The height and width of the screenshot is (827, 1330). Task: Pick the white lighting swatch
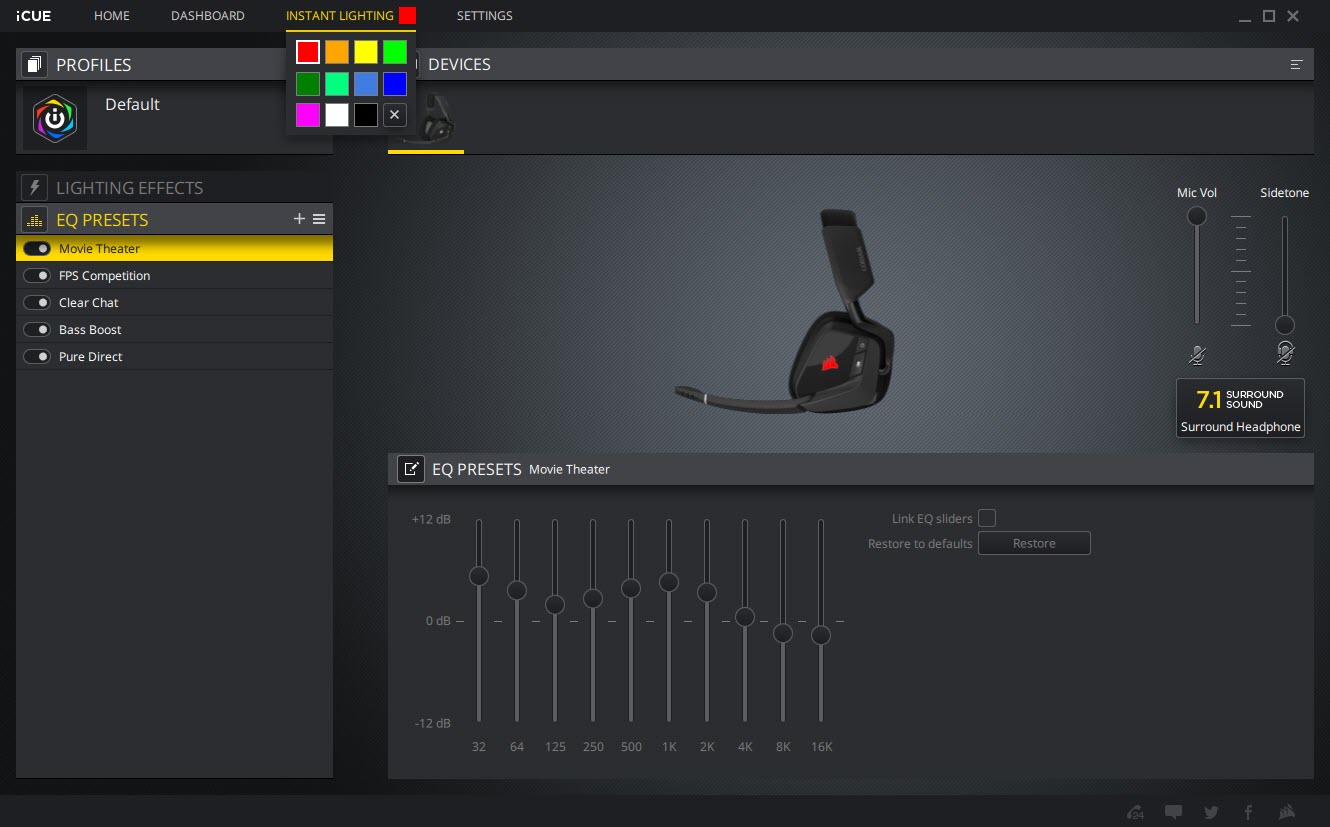(337, 115)
